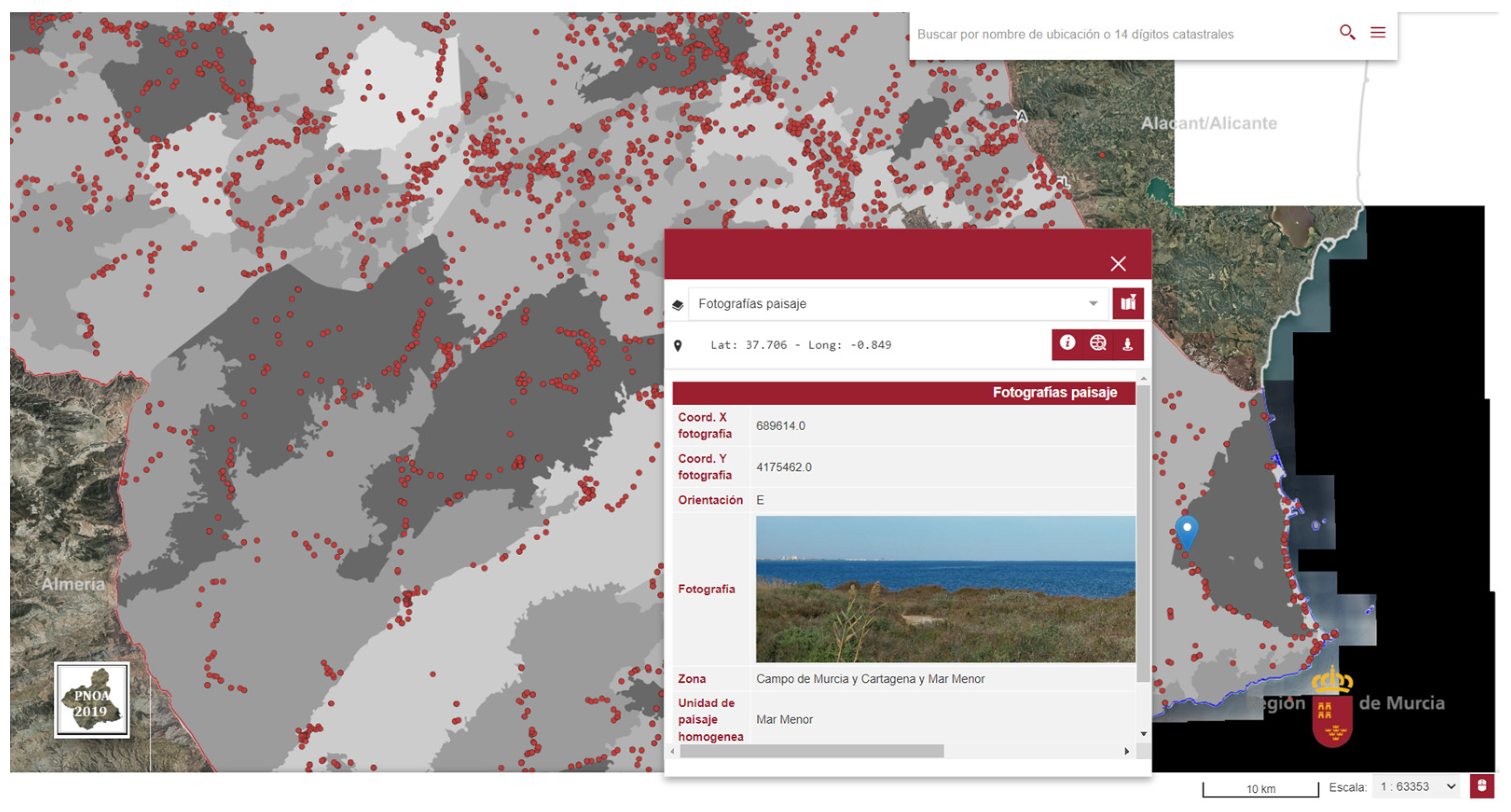Click the red mouse icon button
The image size is (1511, 812).
[x=1482, y=787]
